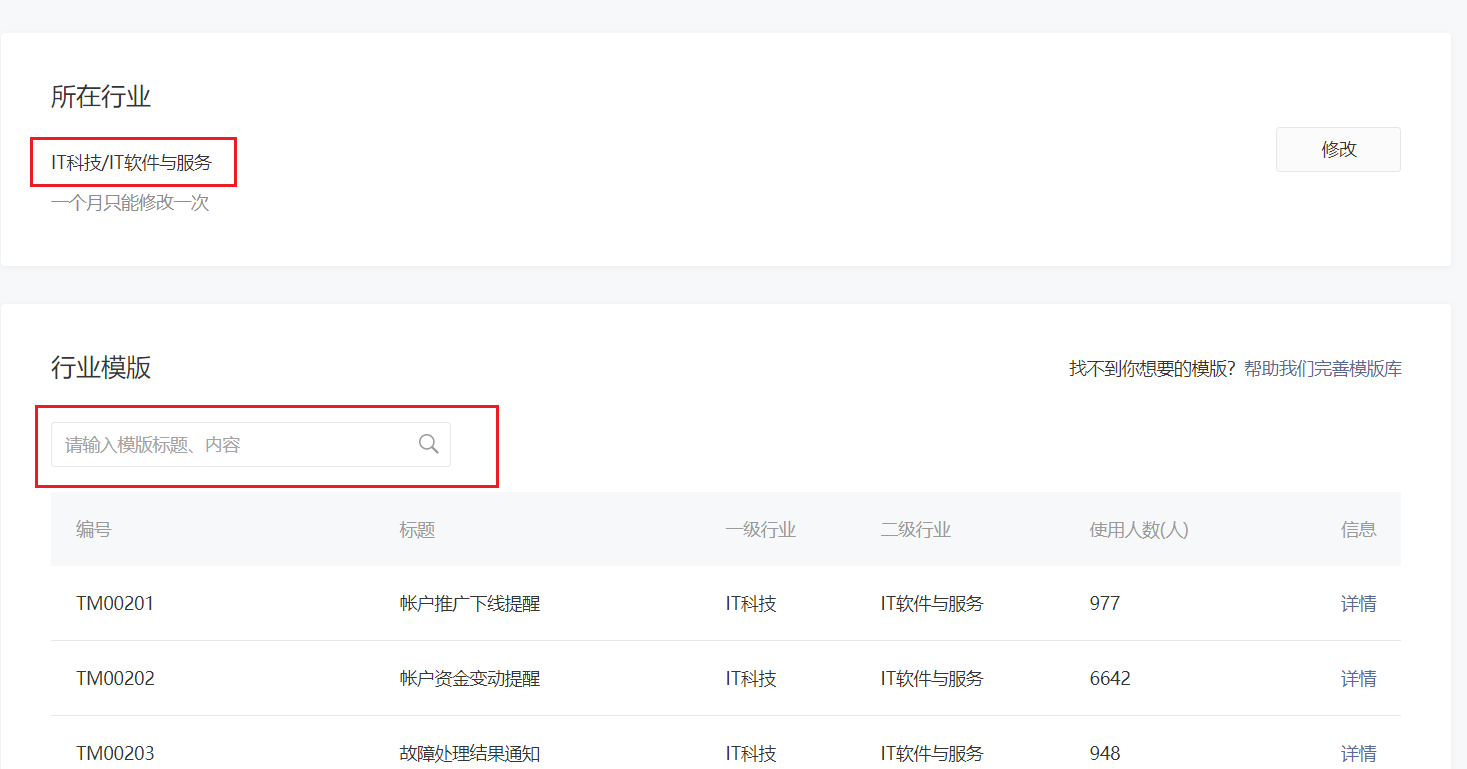
Task: Select the 故障处理结果通知 template title
Action: [469, 753]
